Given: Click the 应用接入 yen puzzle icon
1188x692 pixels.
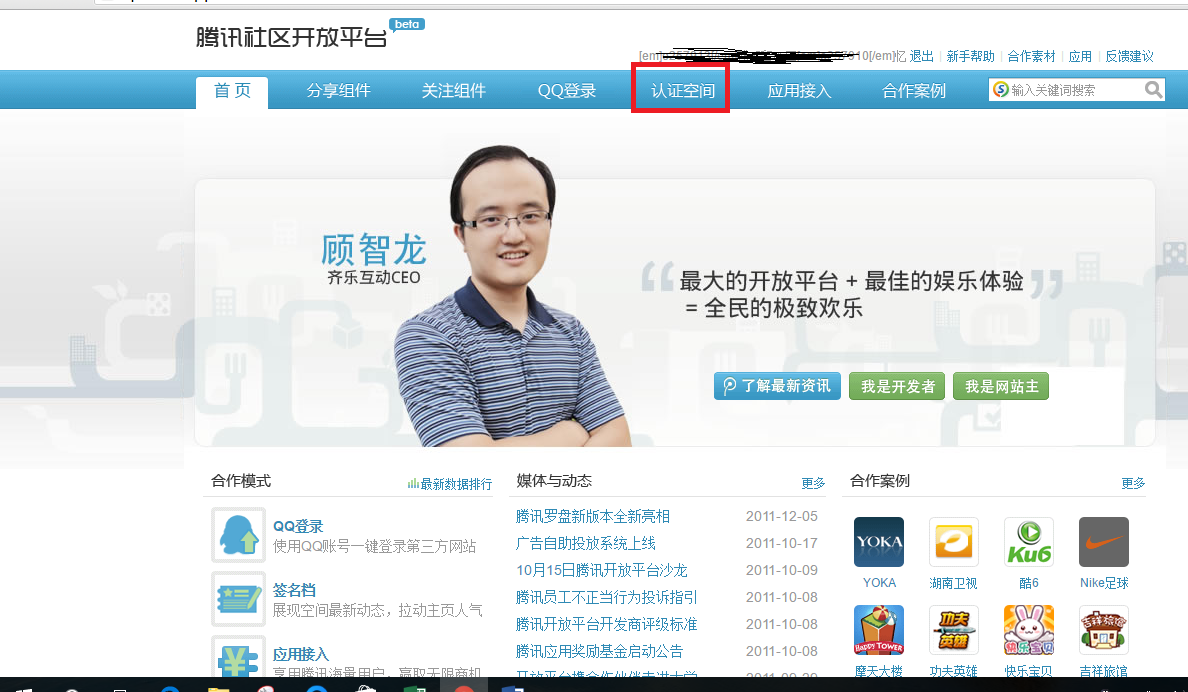Looking at the screenshot, I should (239, 656).
